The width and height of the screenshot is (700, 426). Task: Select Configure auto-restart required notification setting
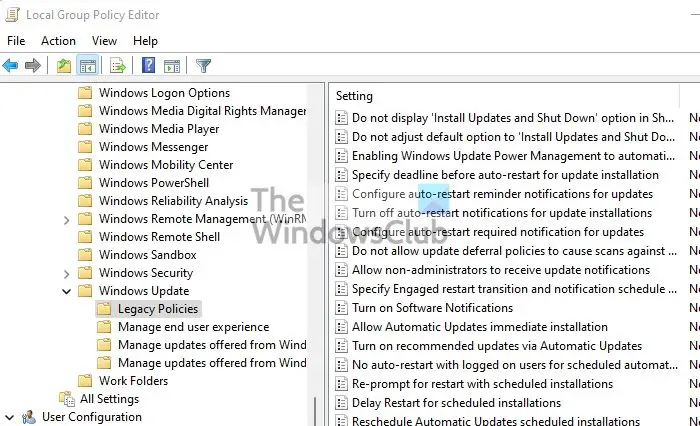pos(498,232)
